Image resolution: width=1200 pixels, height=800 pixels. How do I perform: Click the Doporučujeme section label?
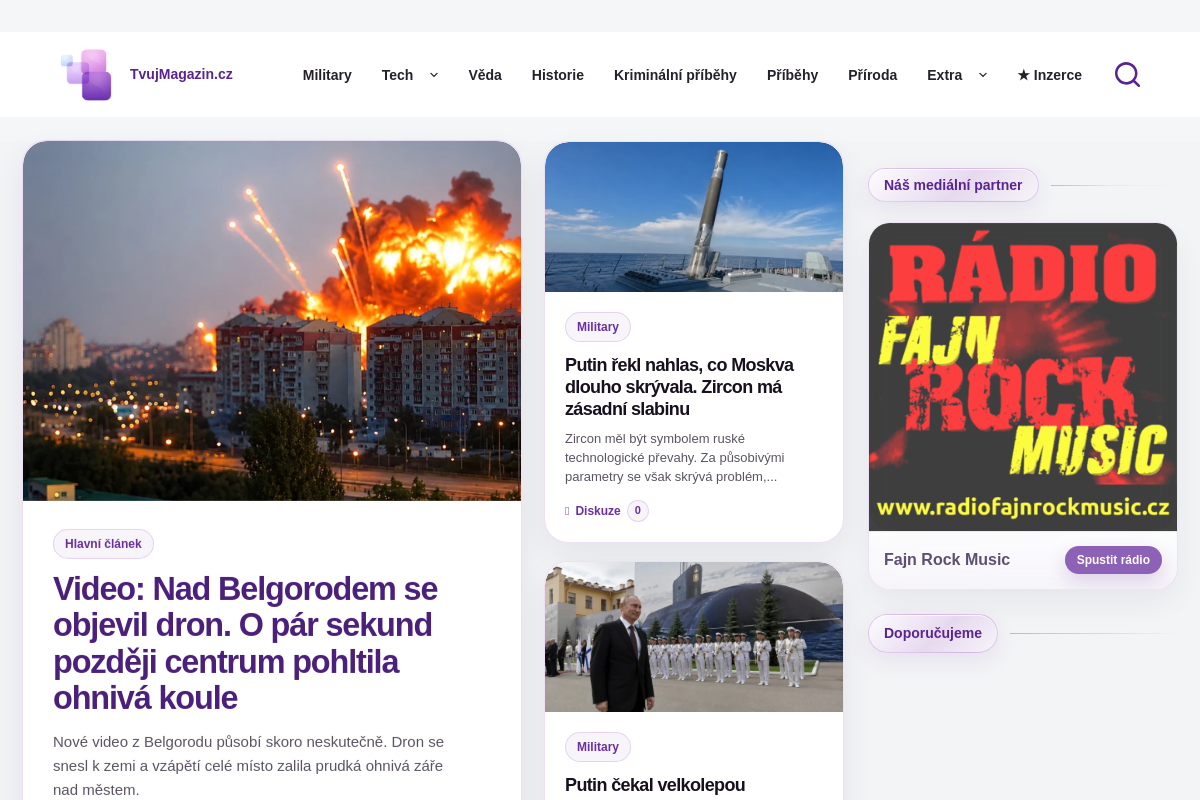tap(933, 633)
